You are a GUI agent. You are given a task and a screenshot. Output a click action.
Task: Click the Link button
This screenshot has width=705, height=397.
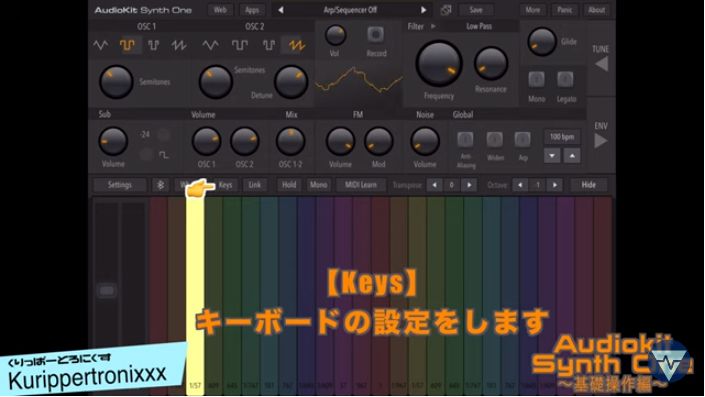coord(254,185)
